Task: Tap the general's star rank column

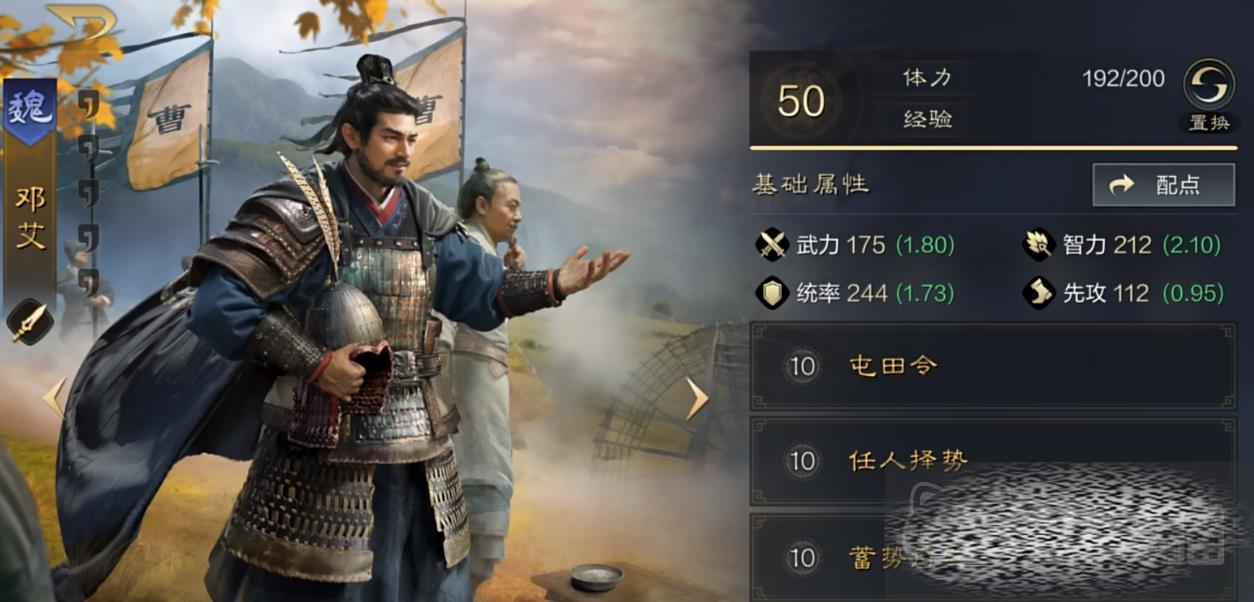Action: pos(88,193)
